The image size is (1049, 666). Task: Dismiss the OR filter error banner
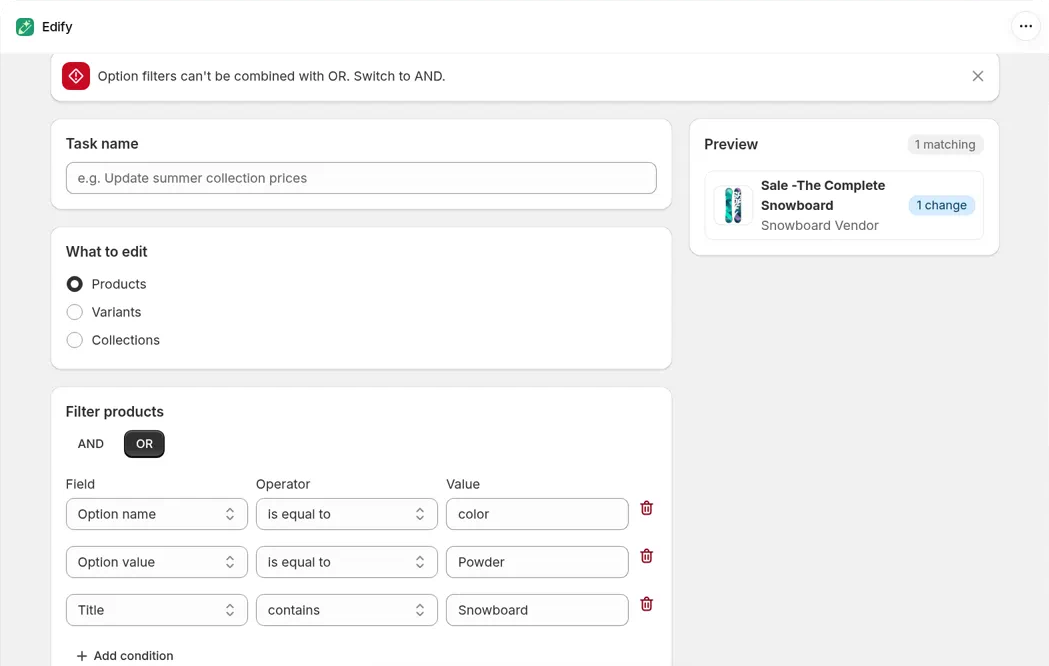[x=977, y=76]
